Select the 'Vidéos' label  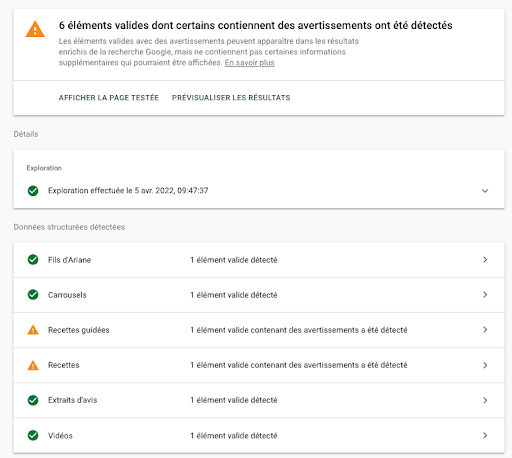click(60, 436)
